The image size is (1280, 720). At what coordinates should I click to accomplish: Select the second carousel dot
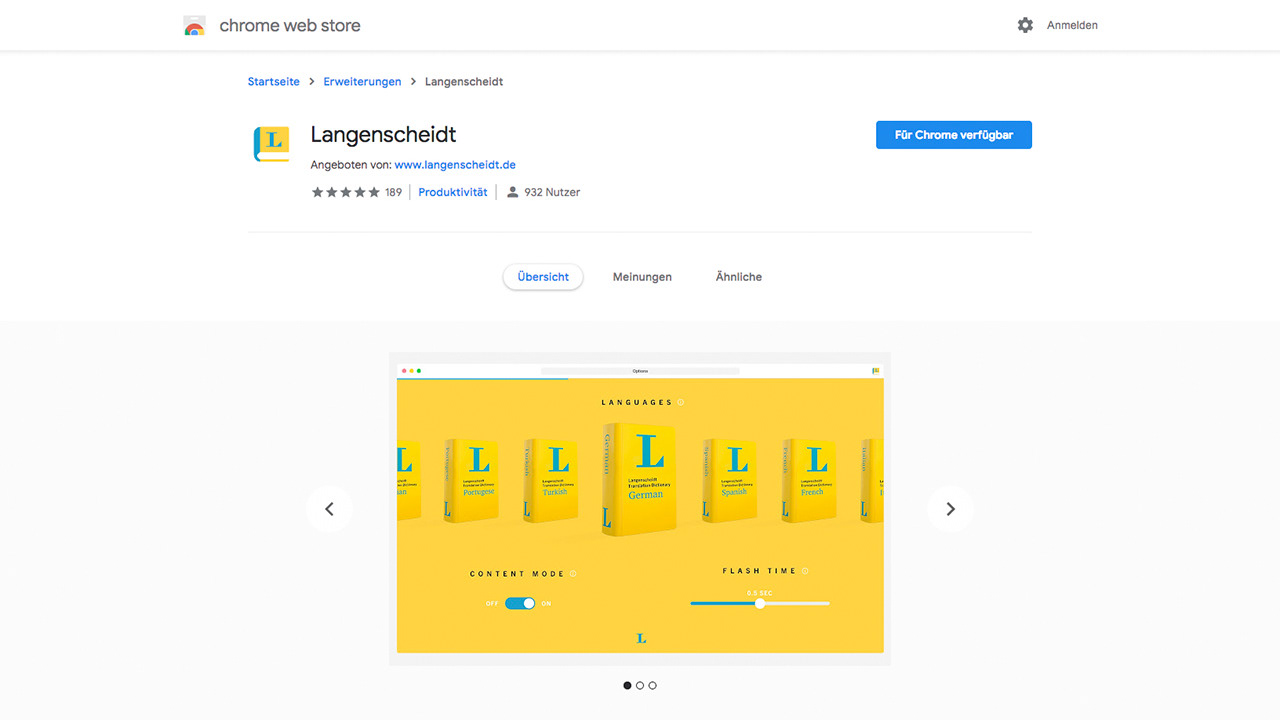click(x=640, y=686)
